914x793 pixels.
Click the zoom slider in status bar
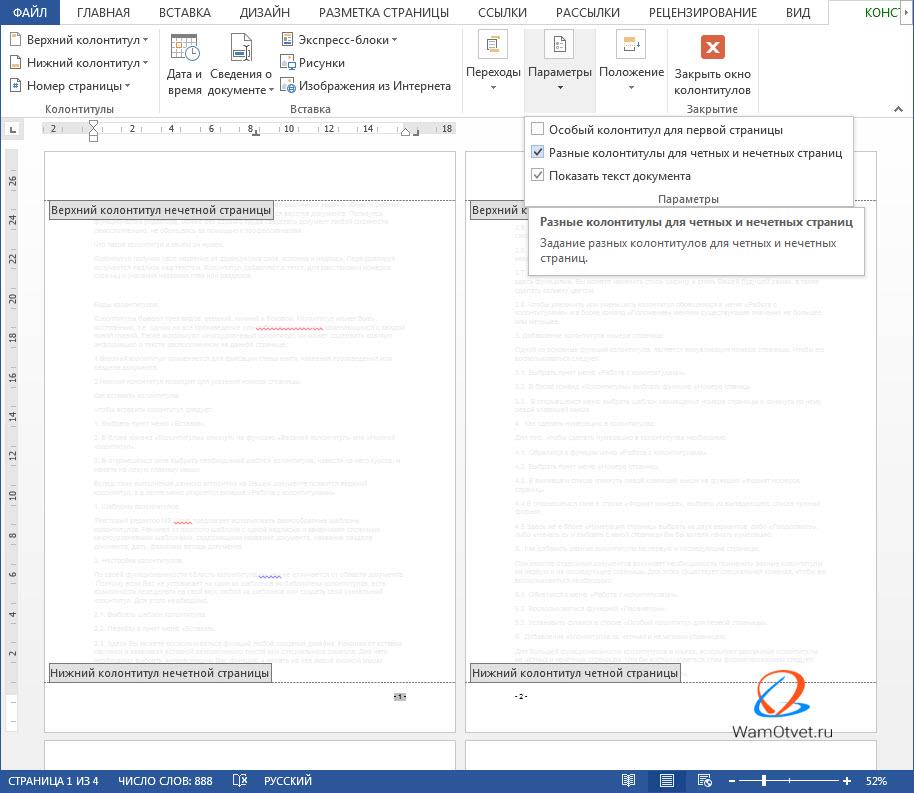point(765,780)
